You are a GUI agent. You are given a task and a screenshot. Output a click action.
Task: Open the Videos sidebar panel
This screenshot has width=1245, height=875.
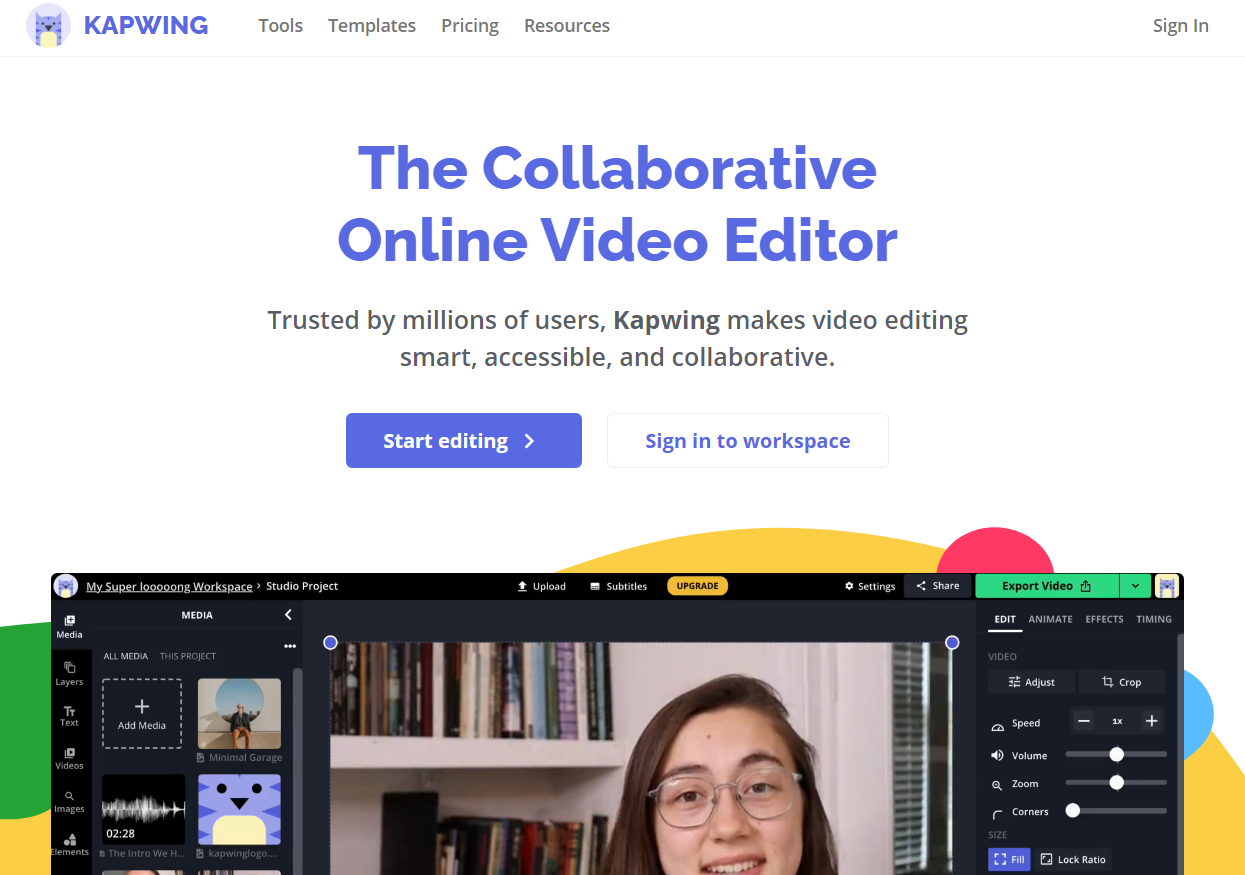(x=70, y=758)
